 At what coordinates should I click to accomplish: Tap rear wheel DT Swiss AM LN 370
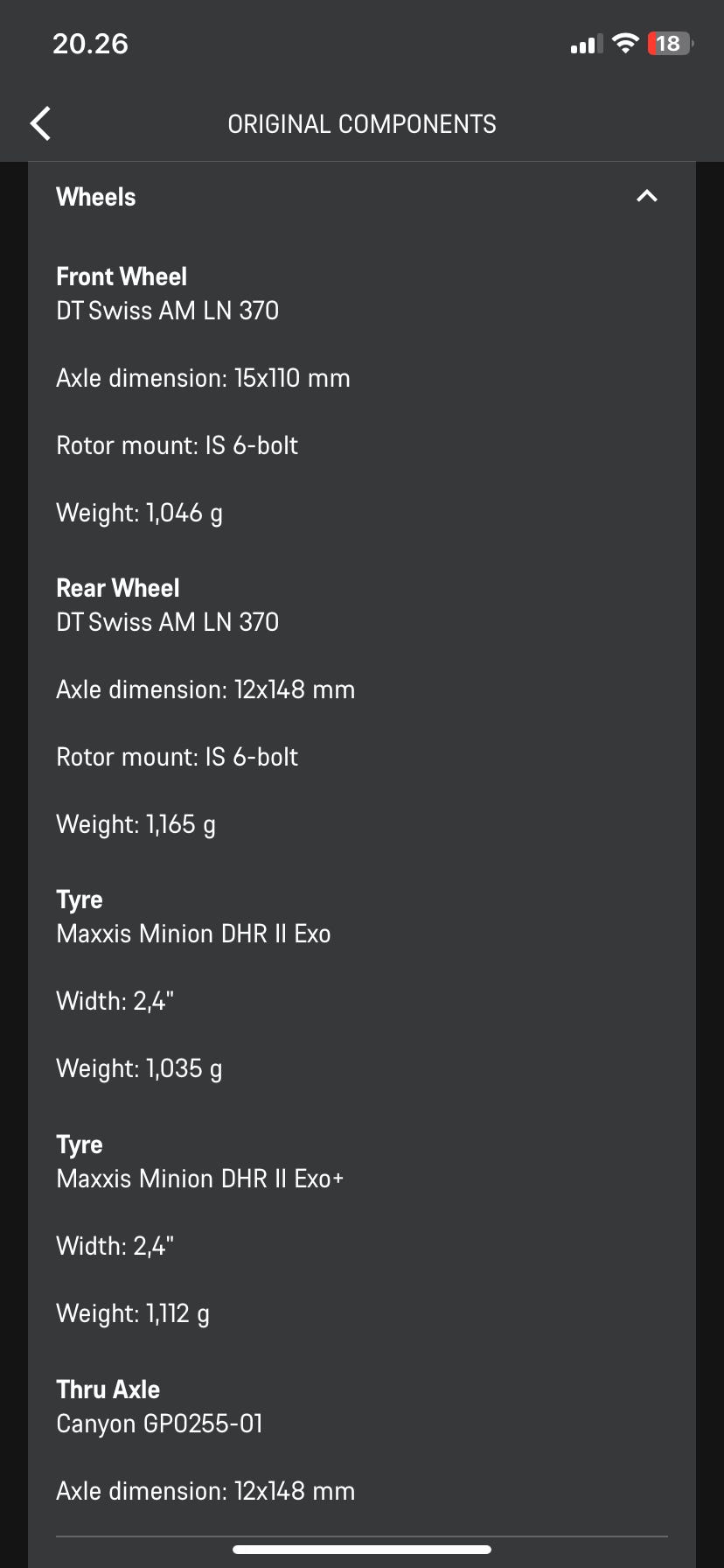[x=167, y=622]
